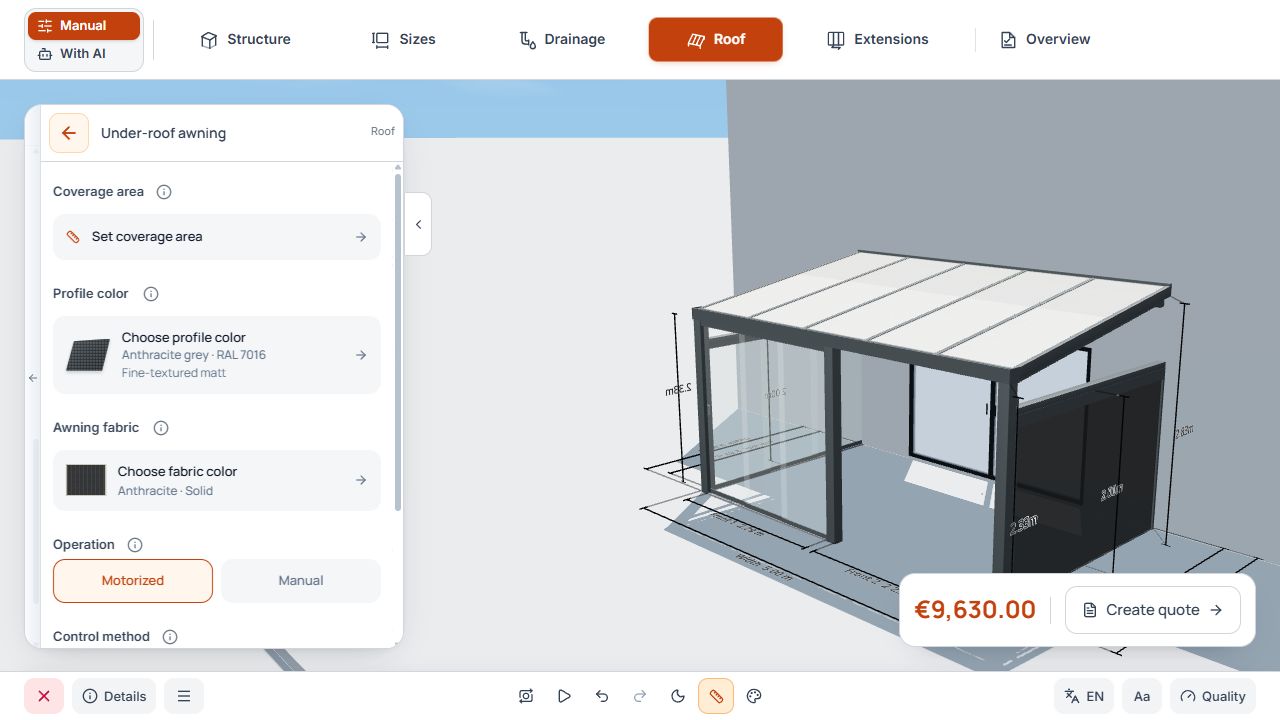Click the back arrow beside Under-roof awning
Viewport: 1280px width, 720px height.
(69, 133)
